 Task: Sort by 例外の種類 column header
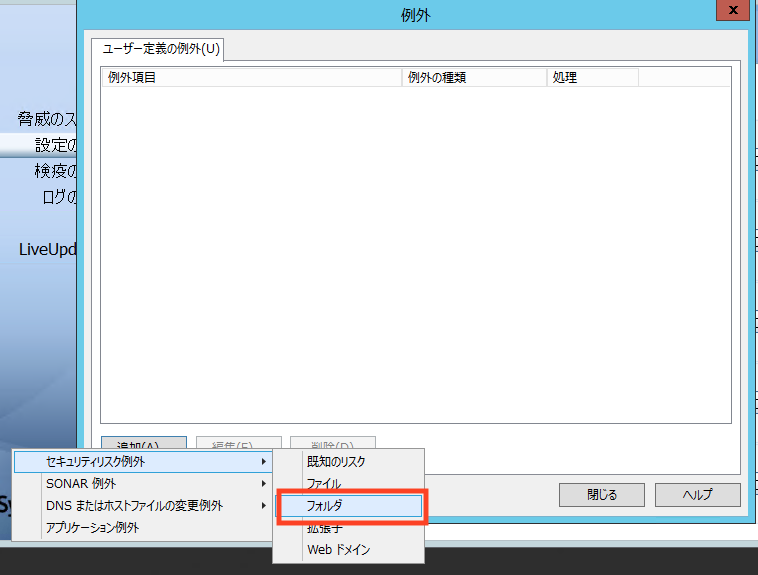pos(473,77)
